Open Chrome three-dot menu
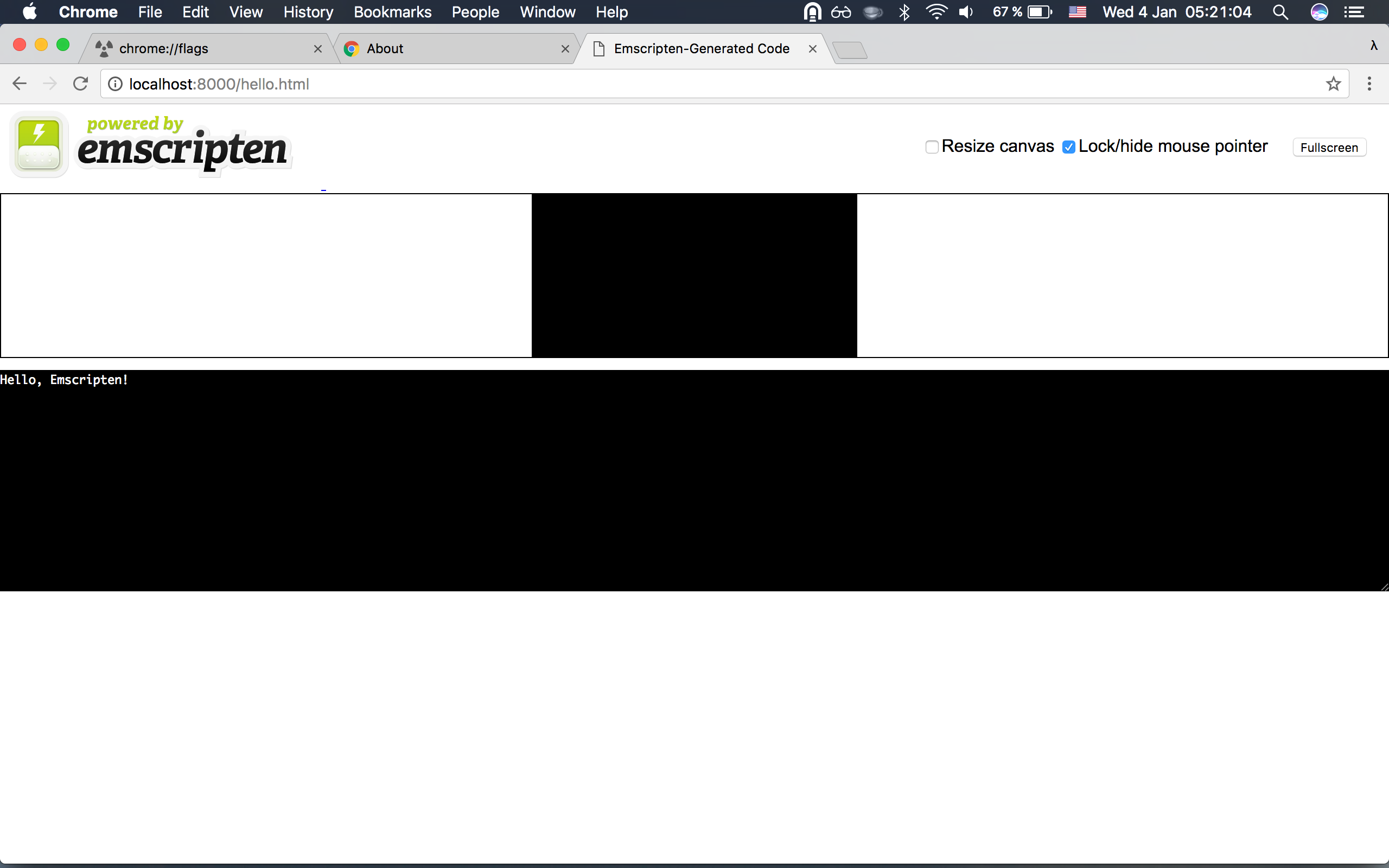The width and height of the screenshot is (1389, 868). coord(1369,84)
